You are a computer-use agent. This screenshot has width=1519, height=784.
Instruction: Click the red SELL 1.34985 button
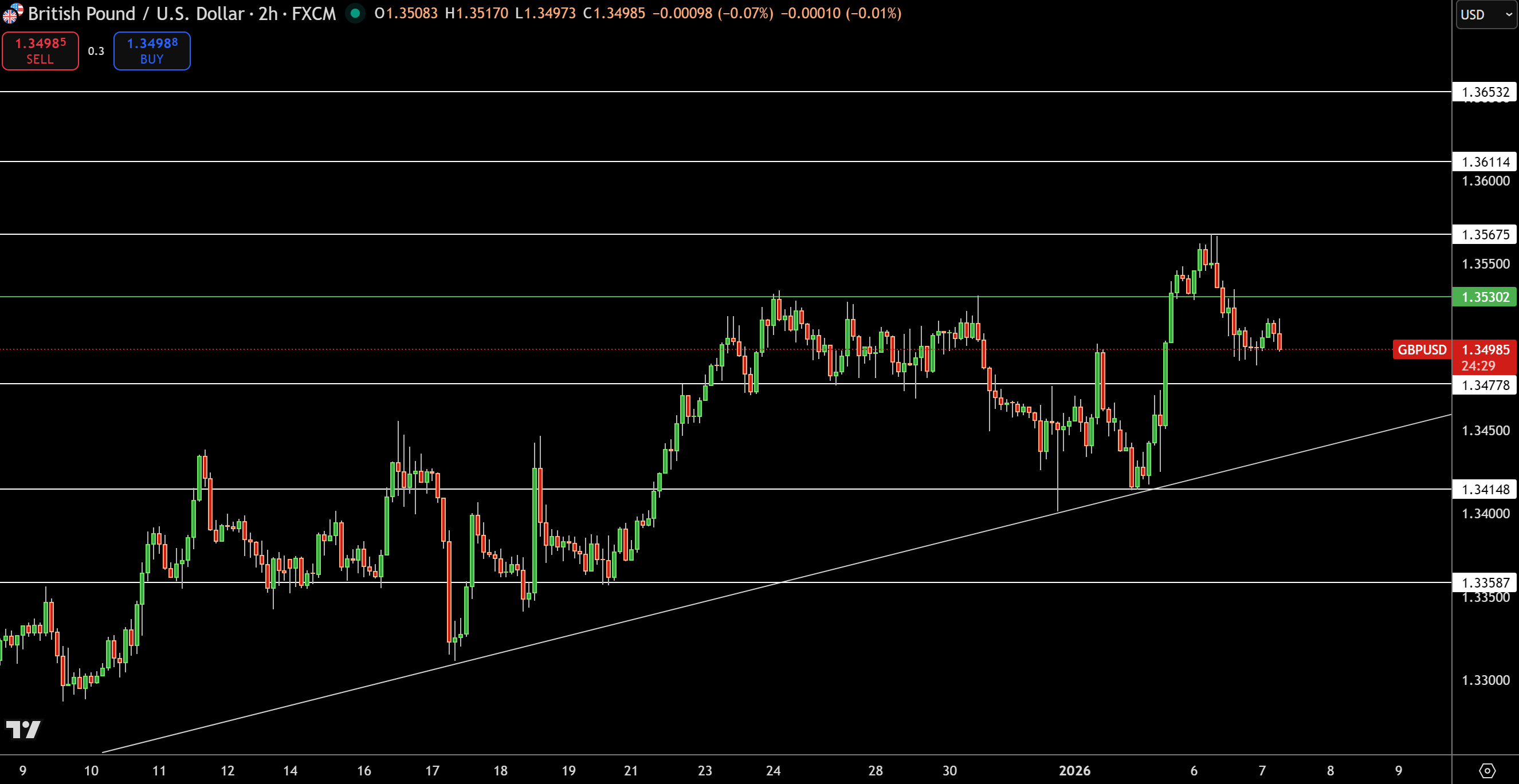[x=40, y=51]
